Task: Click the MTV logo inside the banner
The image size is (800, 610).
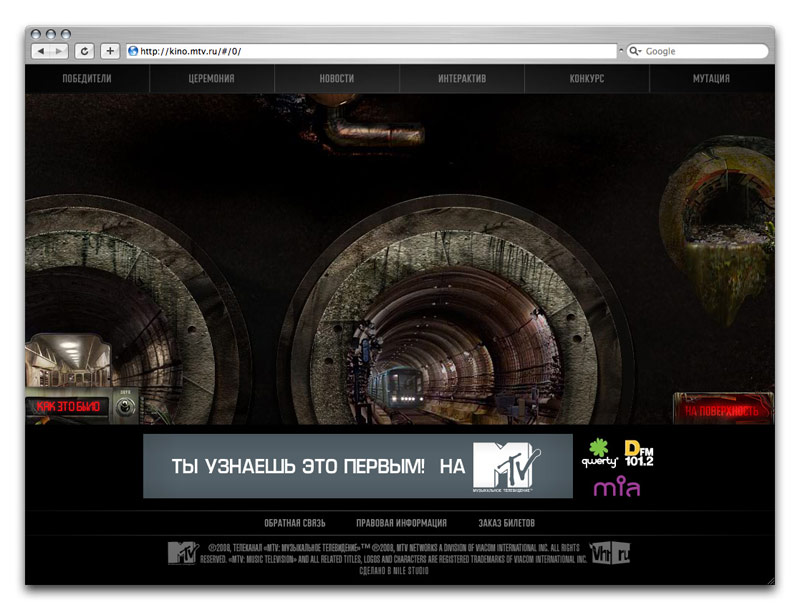Action: click(506, 466)
